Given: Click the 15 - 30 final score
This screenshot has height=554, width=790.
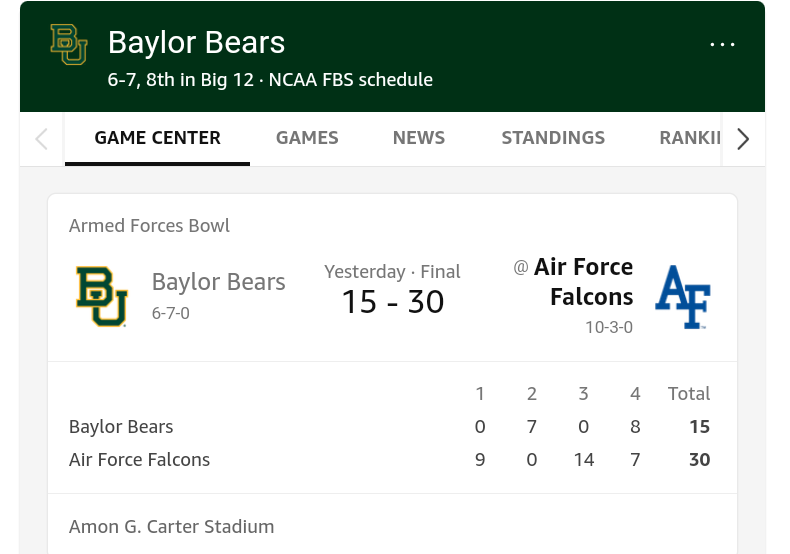Looking at the screenshot, I should pyautogui.click(x=392, y=301).
